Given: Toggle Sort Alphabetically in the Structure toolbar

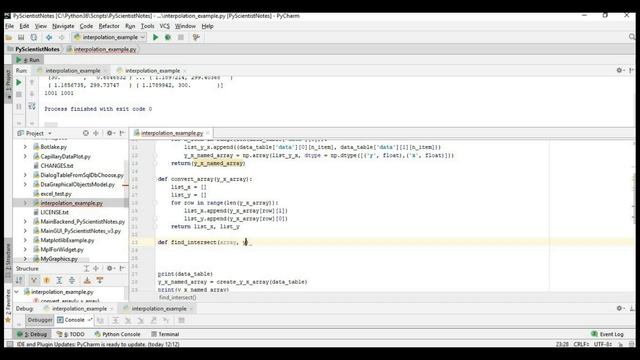Looking at the screenshot, I should coord(19,280).
